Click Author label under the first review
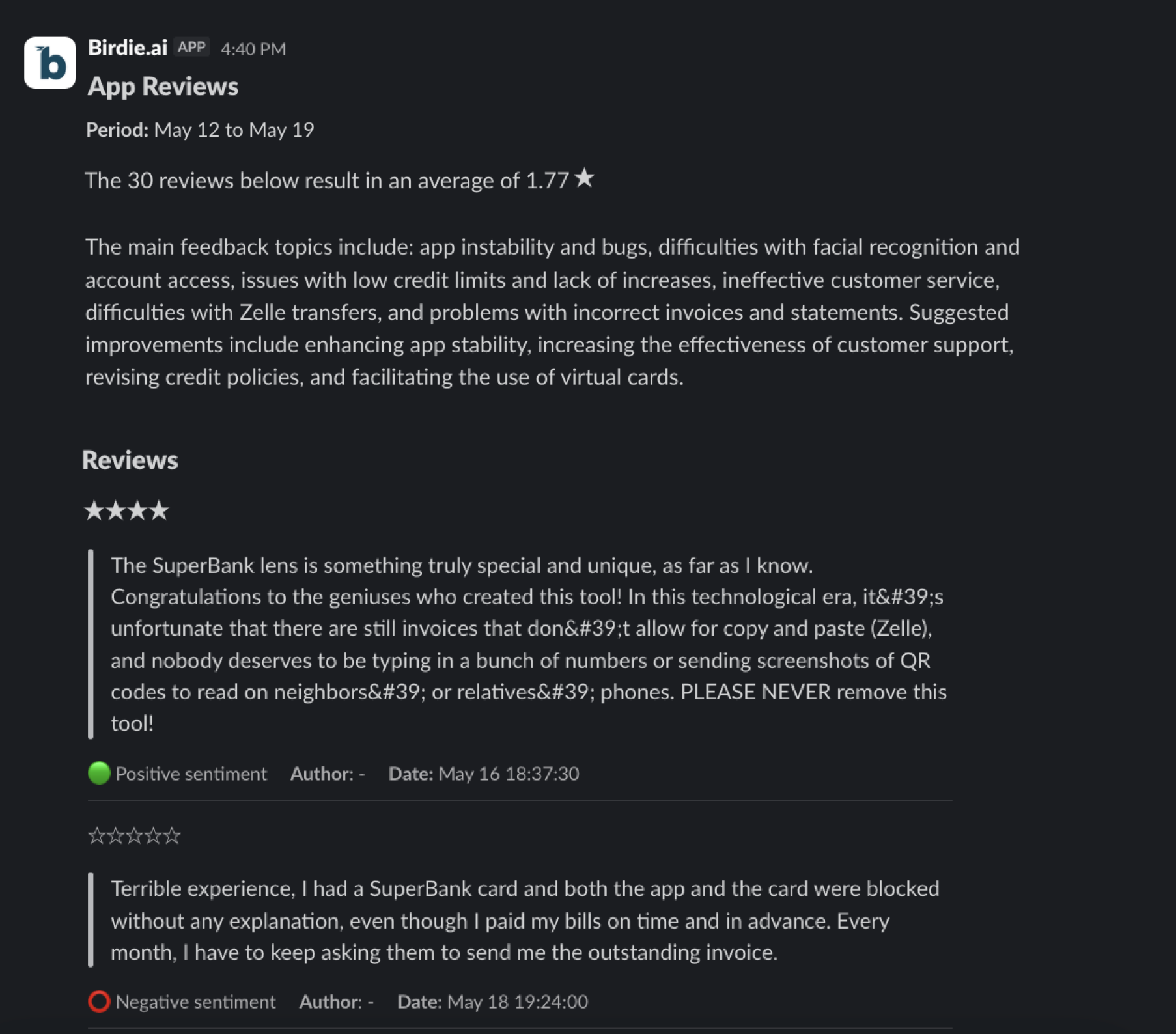 click(322, 774)
